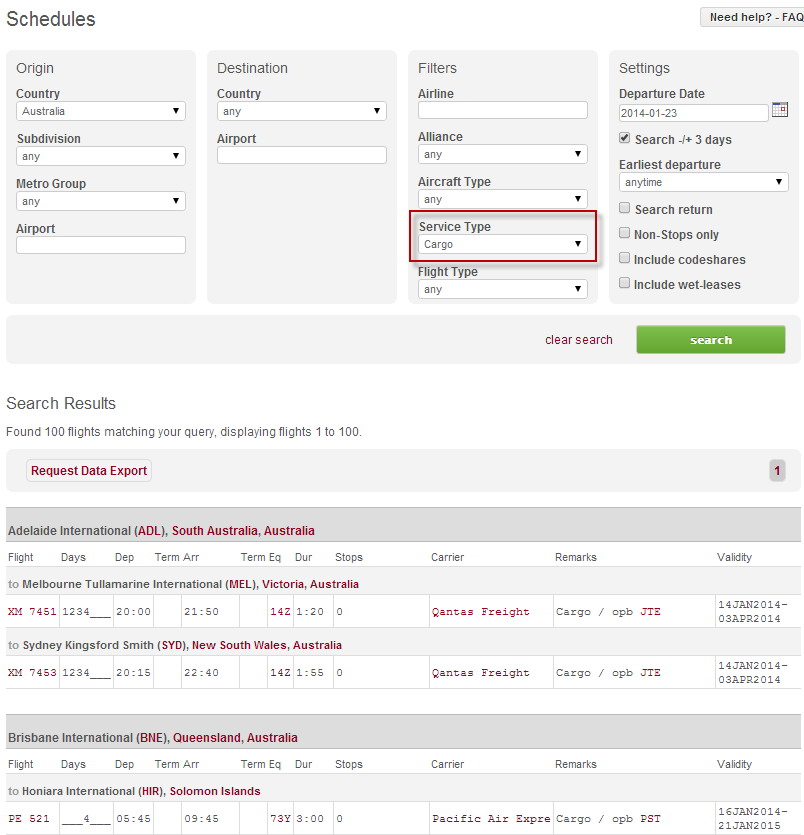Click the Airline filter input field

pos(503,111)
